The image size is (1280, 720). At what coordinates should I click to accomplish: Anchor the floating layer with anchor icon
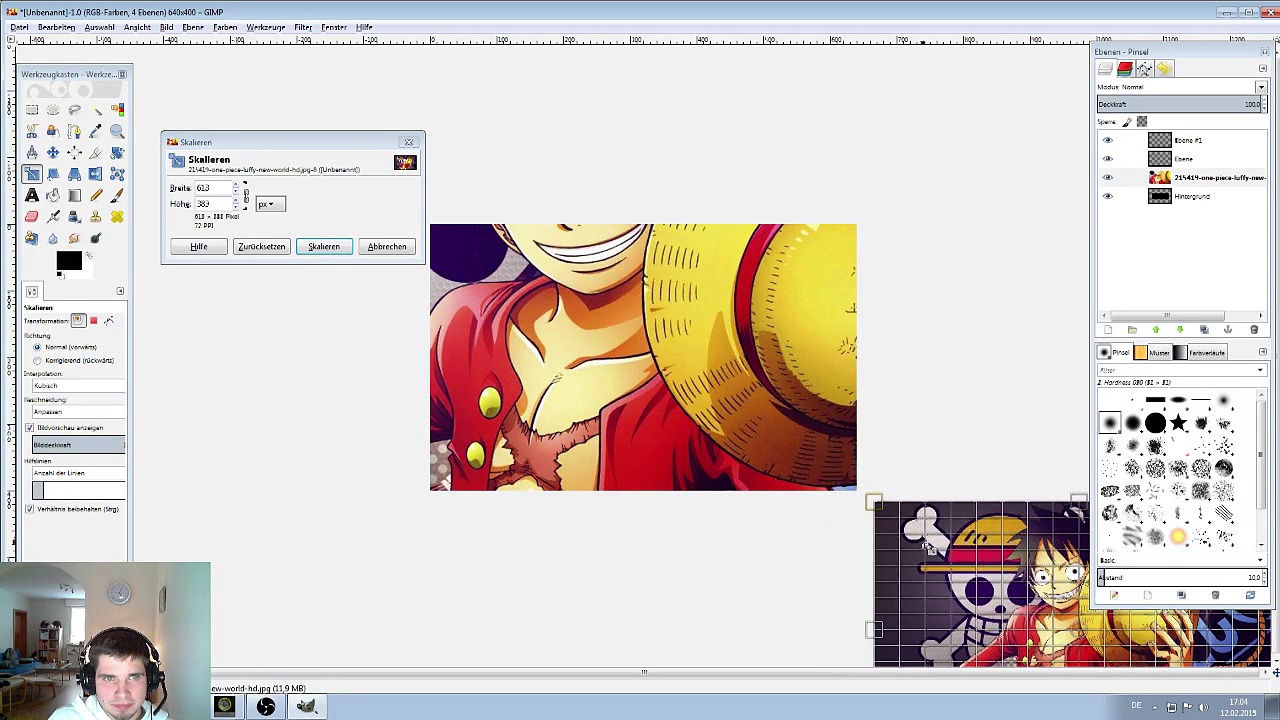(x=1228, y=330)
